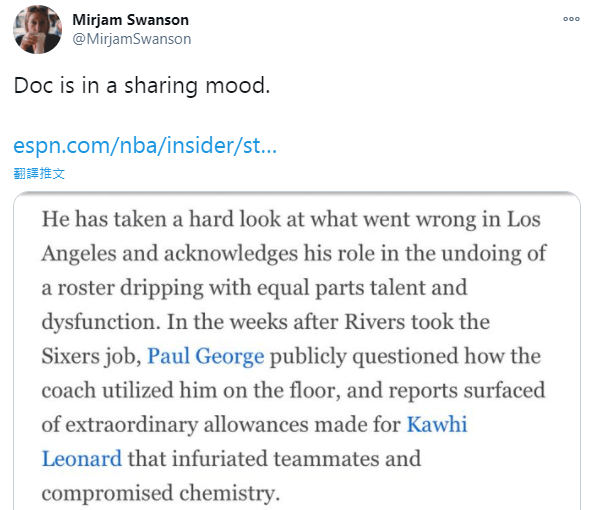This screenshot has height=510, width=593.
Task: Open the tweet's three-dot more options menu
Action: click(x=571, y=19)
